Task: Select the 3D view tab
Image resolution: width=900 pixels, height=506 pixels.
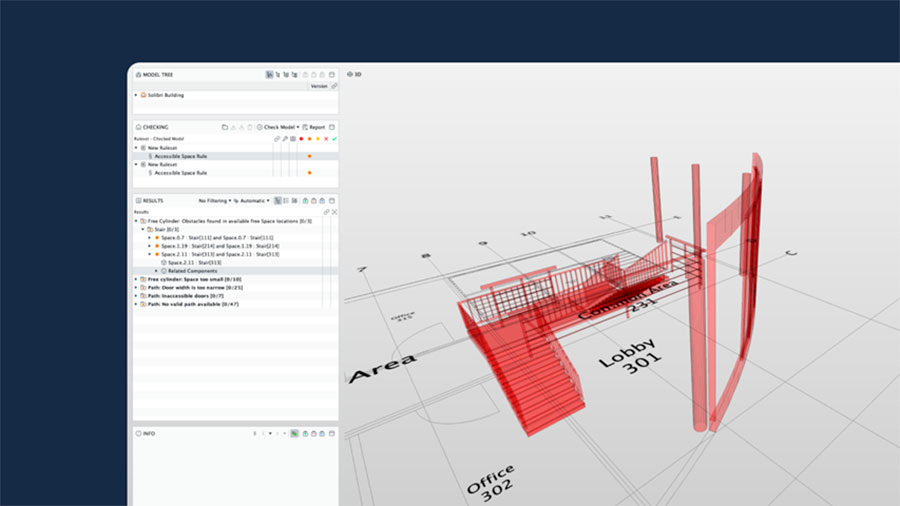Action: point(354,74)
